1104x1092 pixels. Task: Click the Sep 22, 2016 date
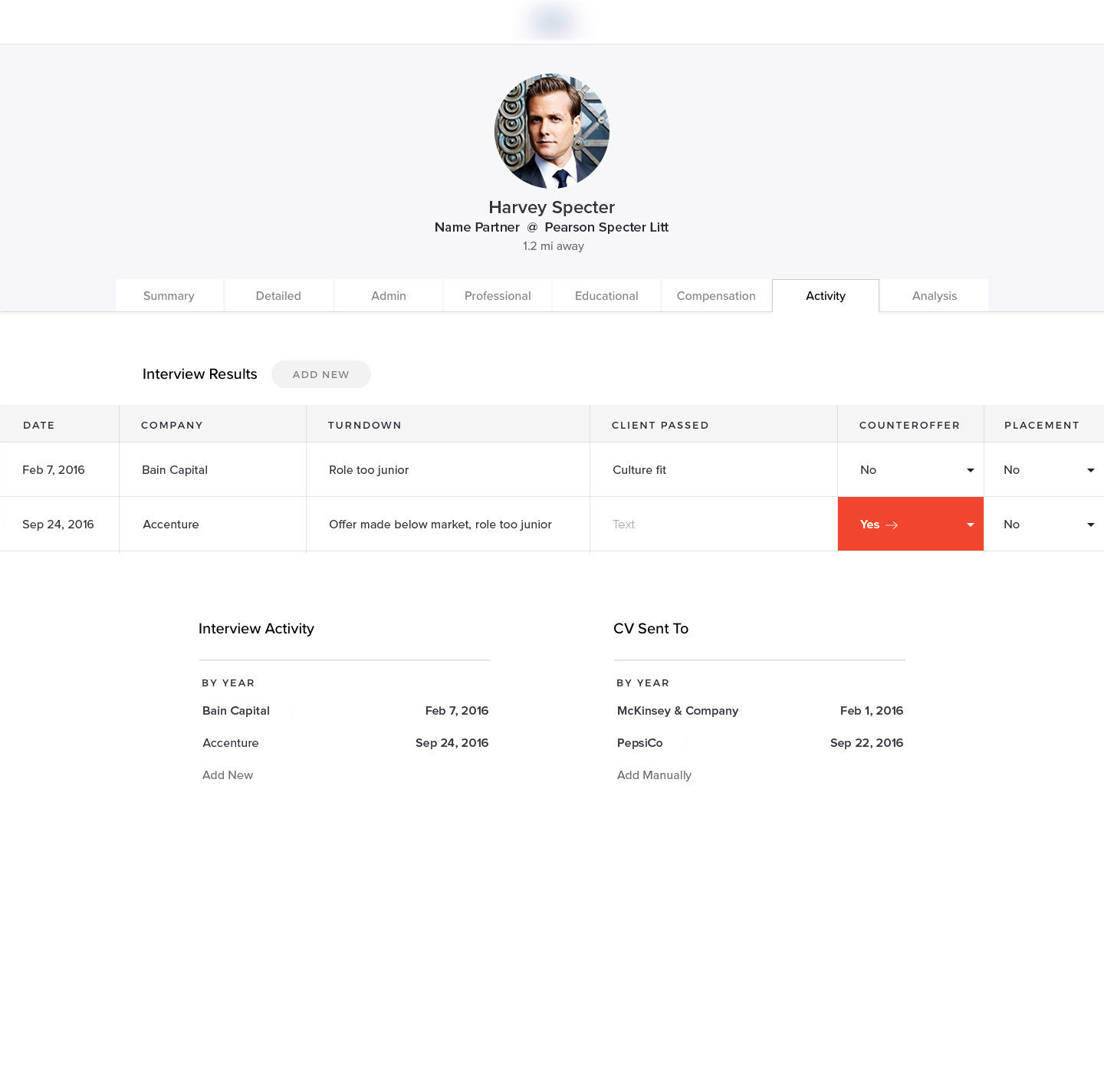(867, 743)
